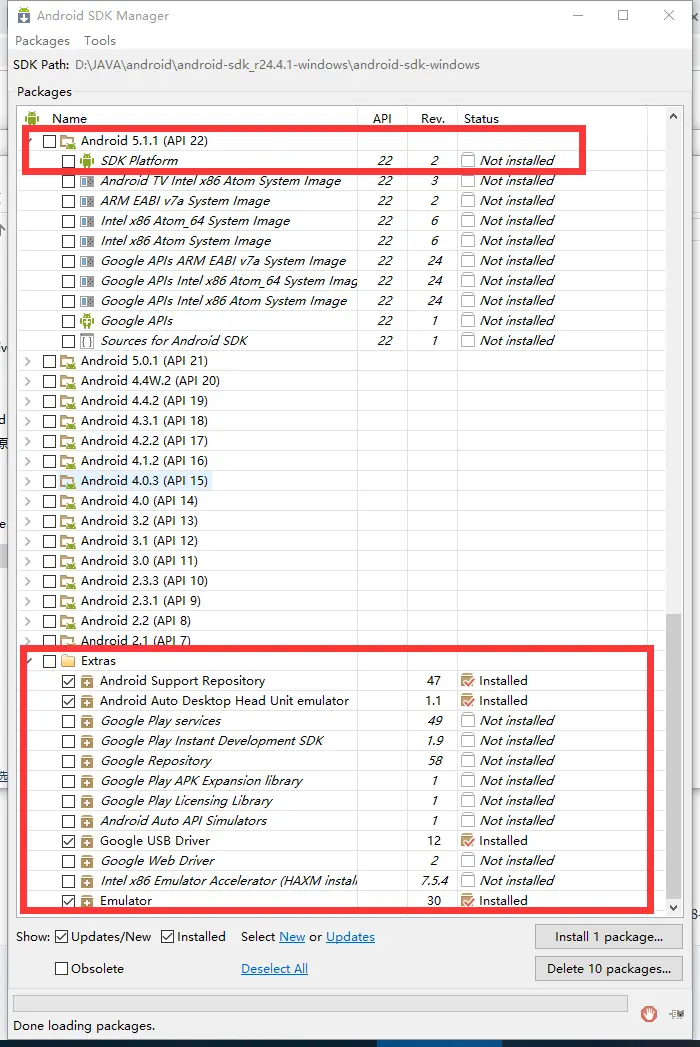This screenshot has height=1047, width=700.
Task: Check the Google Play services checkbox
Action: pos(68,721)
